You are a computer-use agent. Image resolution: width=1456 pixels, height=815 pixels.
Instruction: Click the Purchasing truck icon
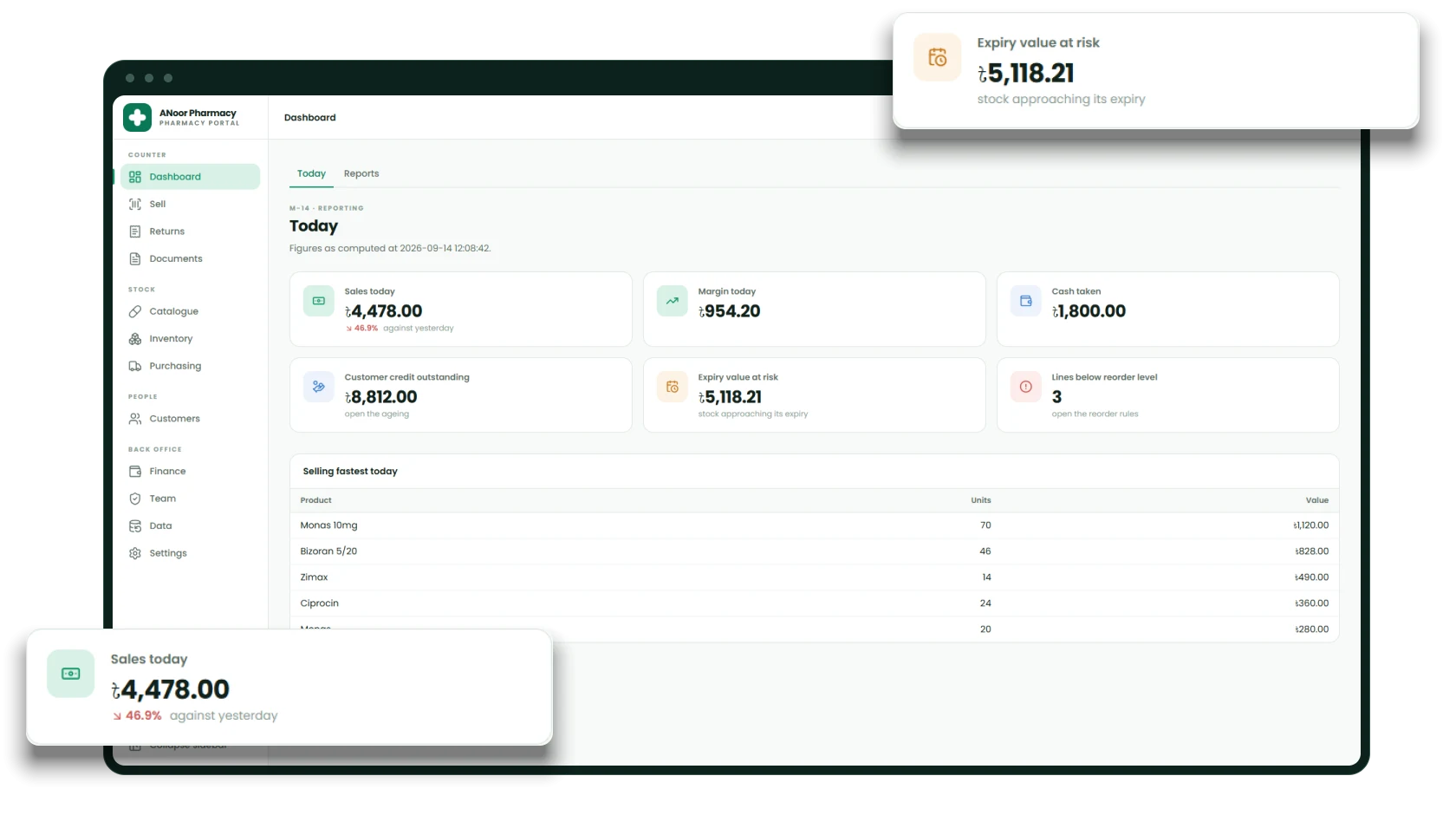(135, 366)
